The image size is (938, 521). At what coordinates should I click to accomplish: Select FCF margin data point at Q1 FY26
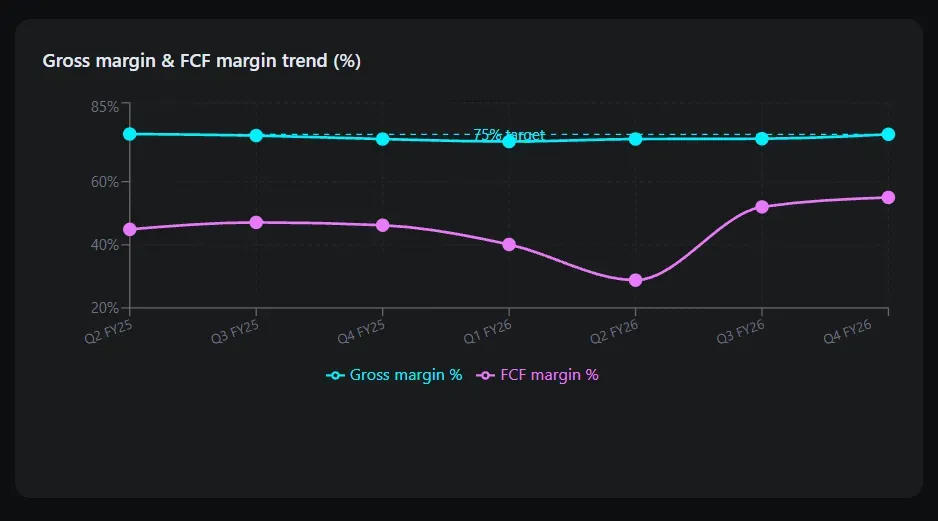[x=509, y=244]
